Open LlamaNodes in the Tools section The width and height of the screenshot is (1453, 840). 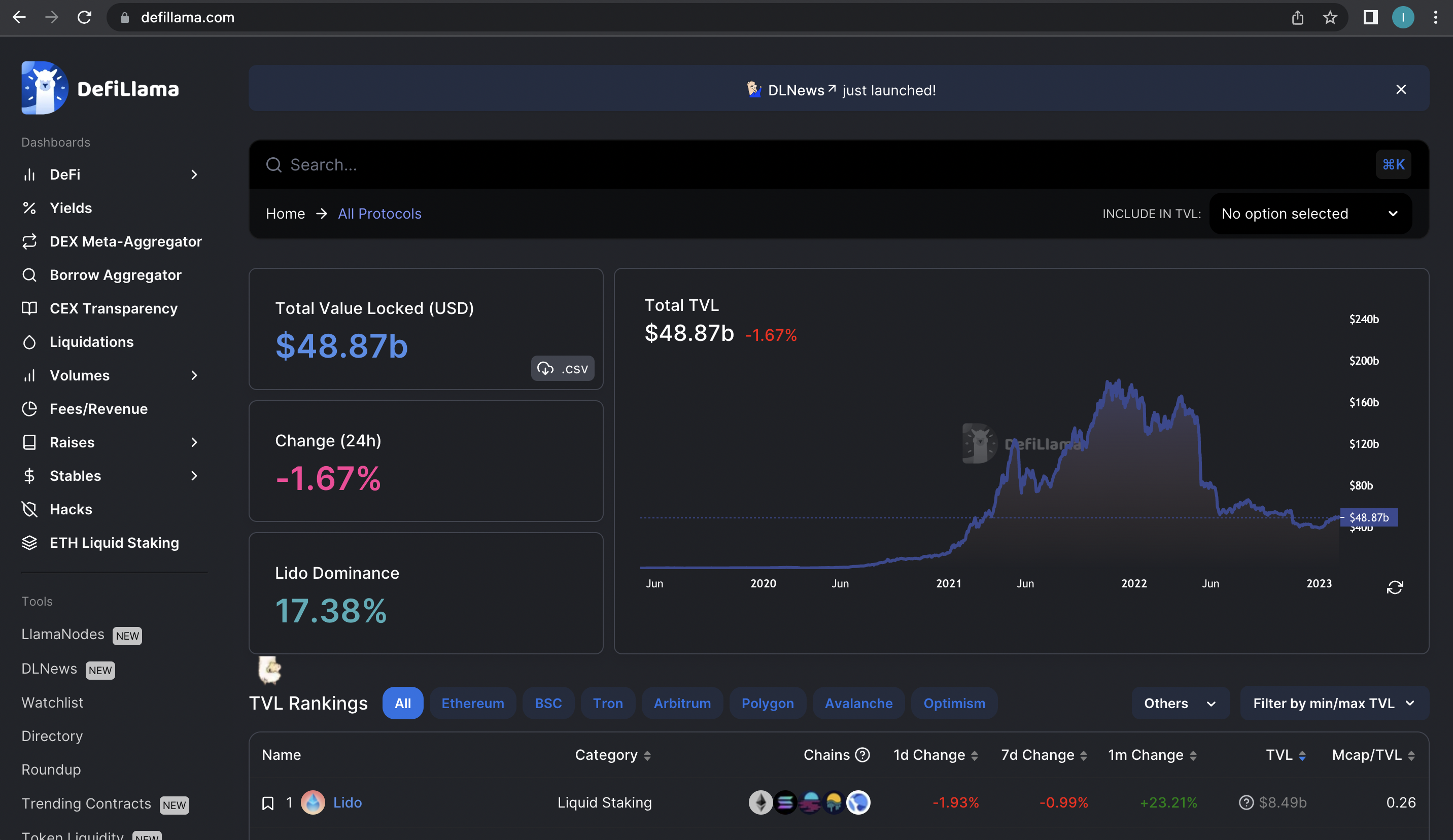tap(63, 634)
